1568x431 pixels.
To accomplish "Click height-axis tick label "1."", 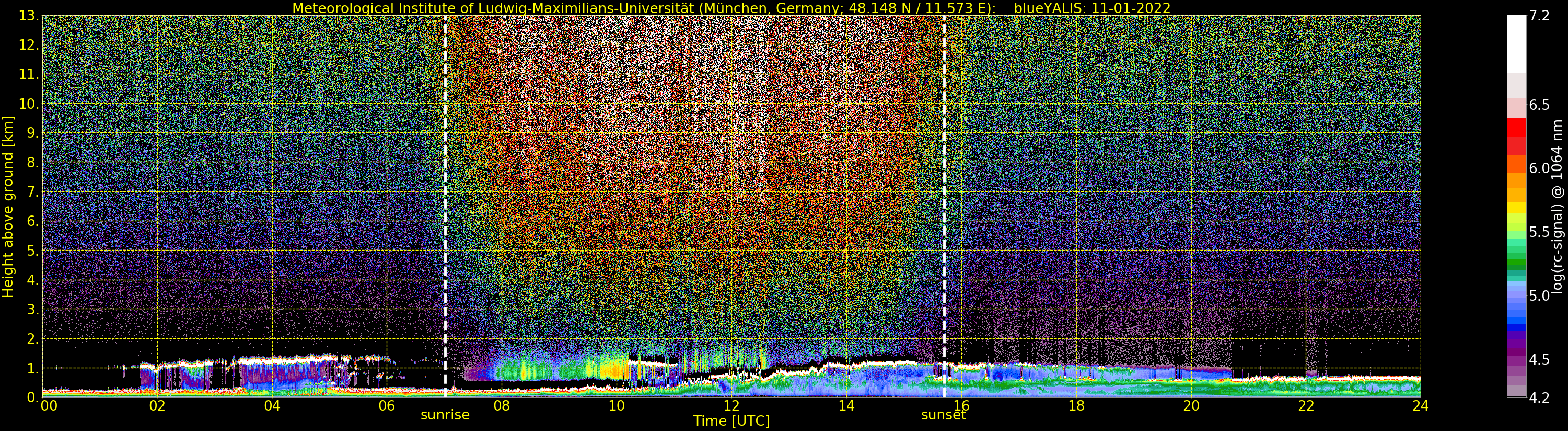I will tap(32, 368).
